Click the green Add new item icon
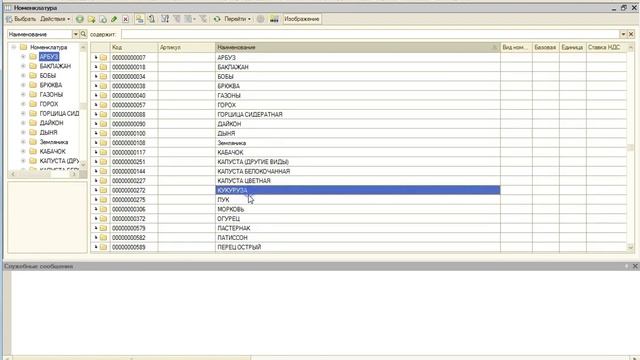 (x=80, y=19)
